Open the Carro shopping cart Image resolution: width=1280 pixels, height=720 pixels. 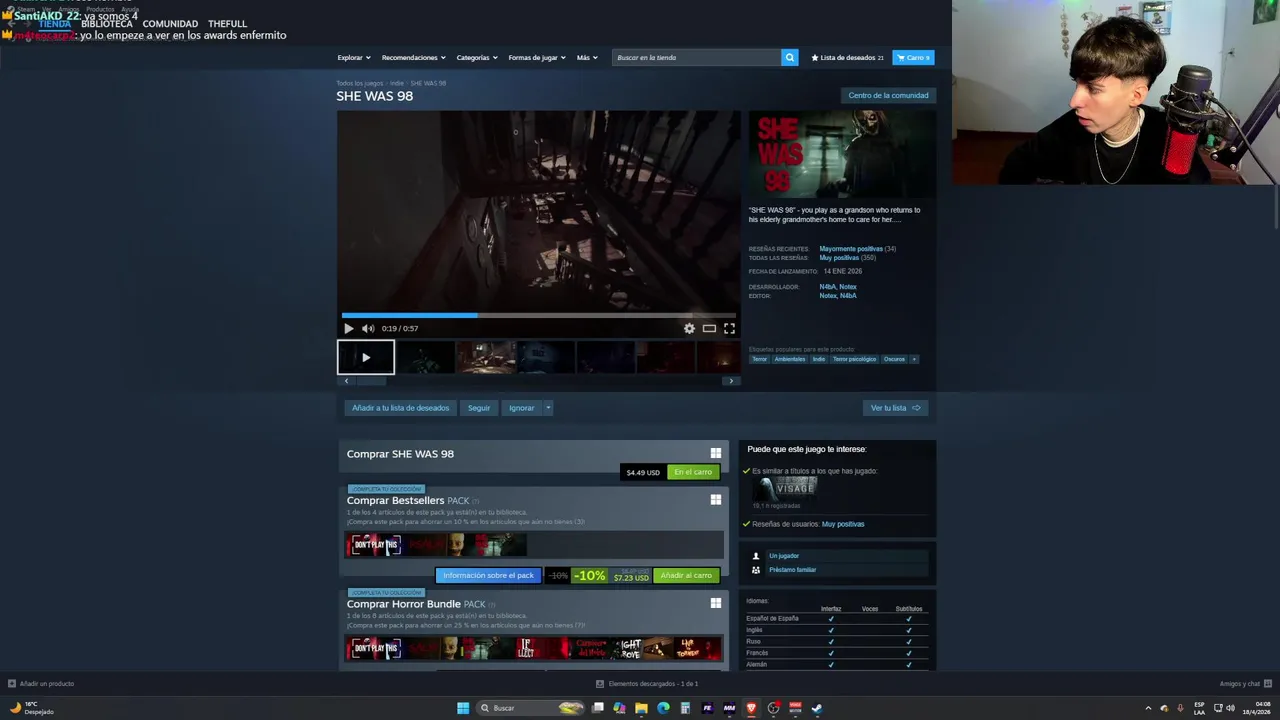[913, 58]
